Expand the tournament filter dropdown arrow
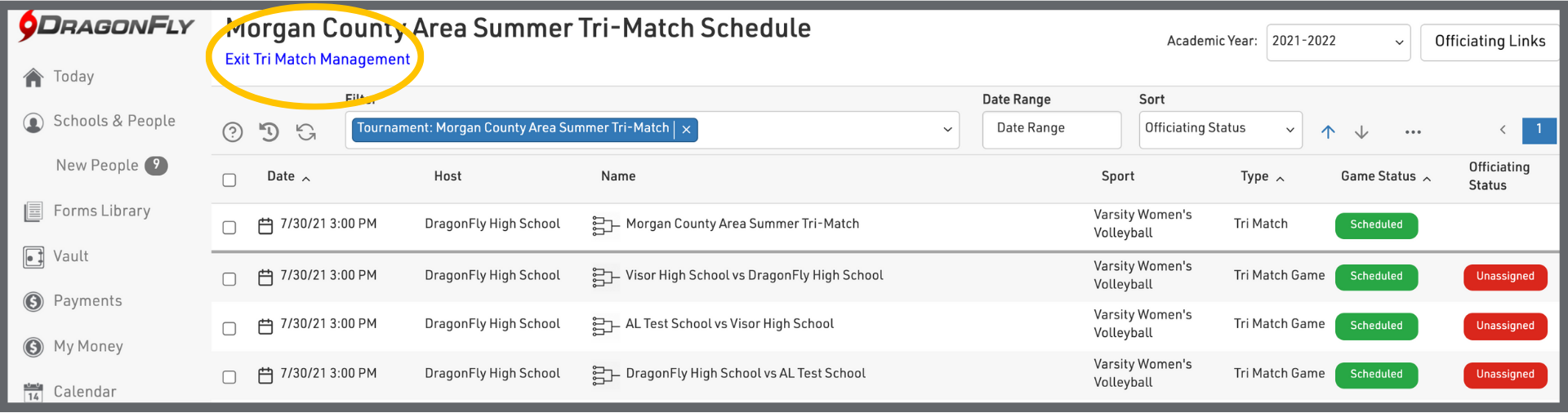The width and height of the screenshot is (1568, 413). point(947,130)
